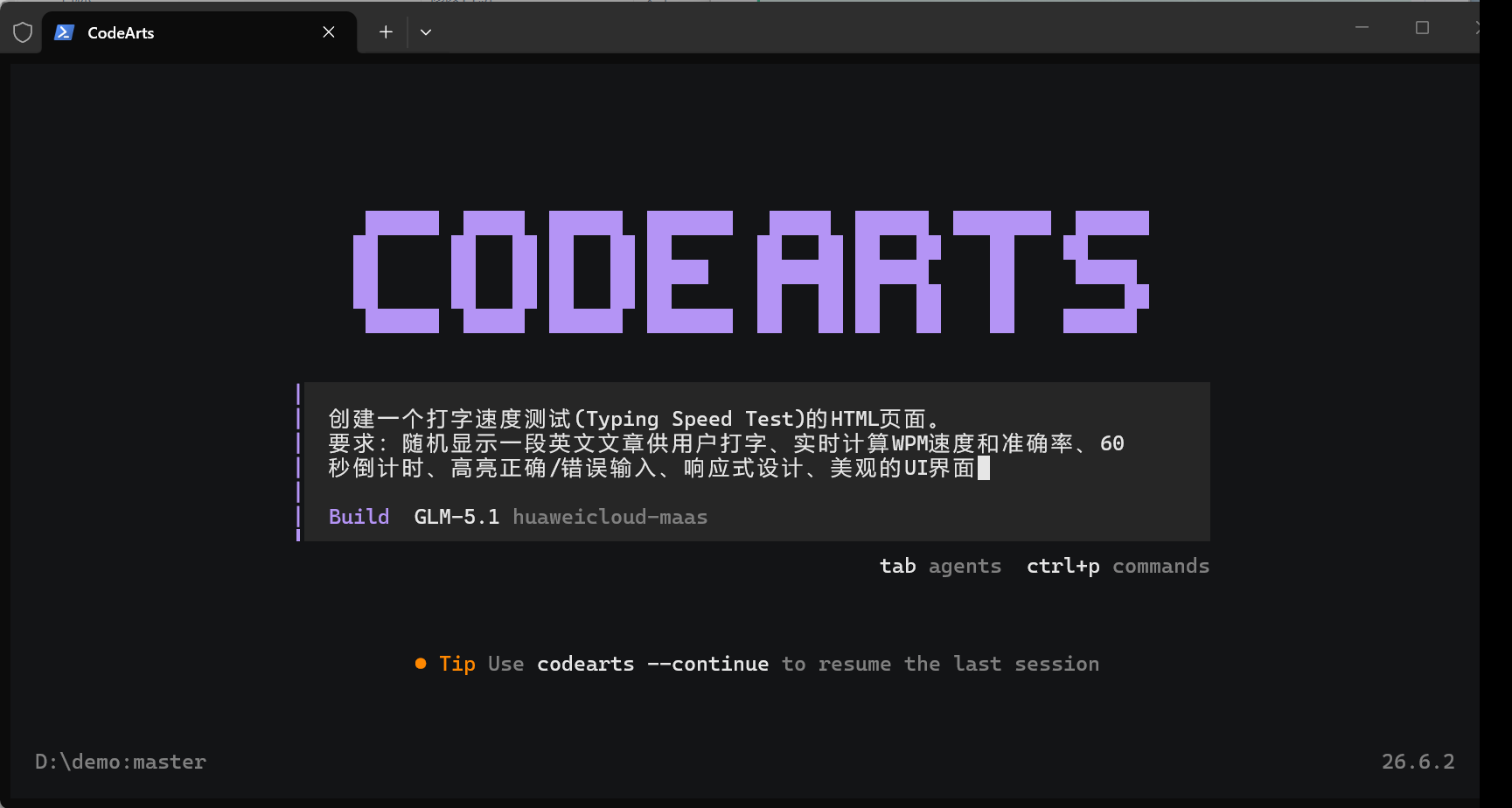Click the ctrl+p commands hint
The width and height of the screenshot is (1512, 808).
point(1118,566)
